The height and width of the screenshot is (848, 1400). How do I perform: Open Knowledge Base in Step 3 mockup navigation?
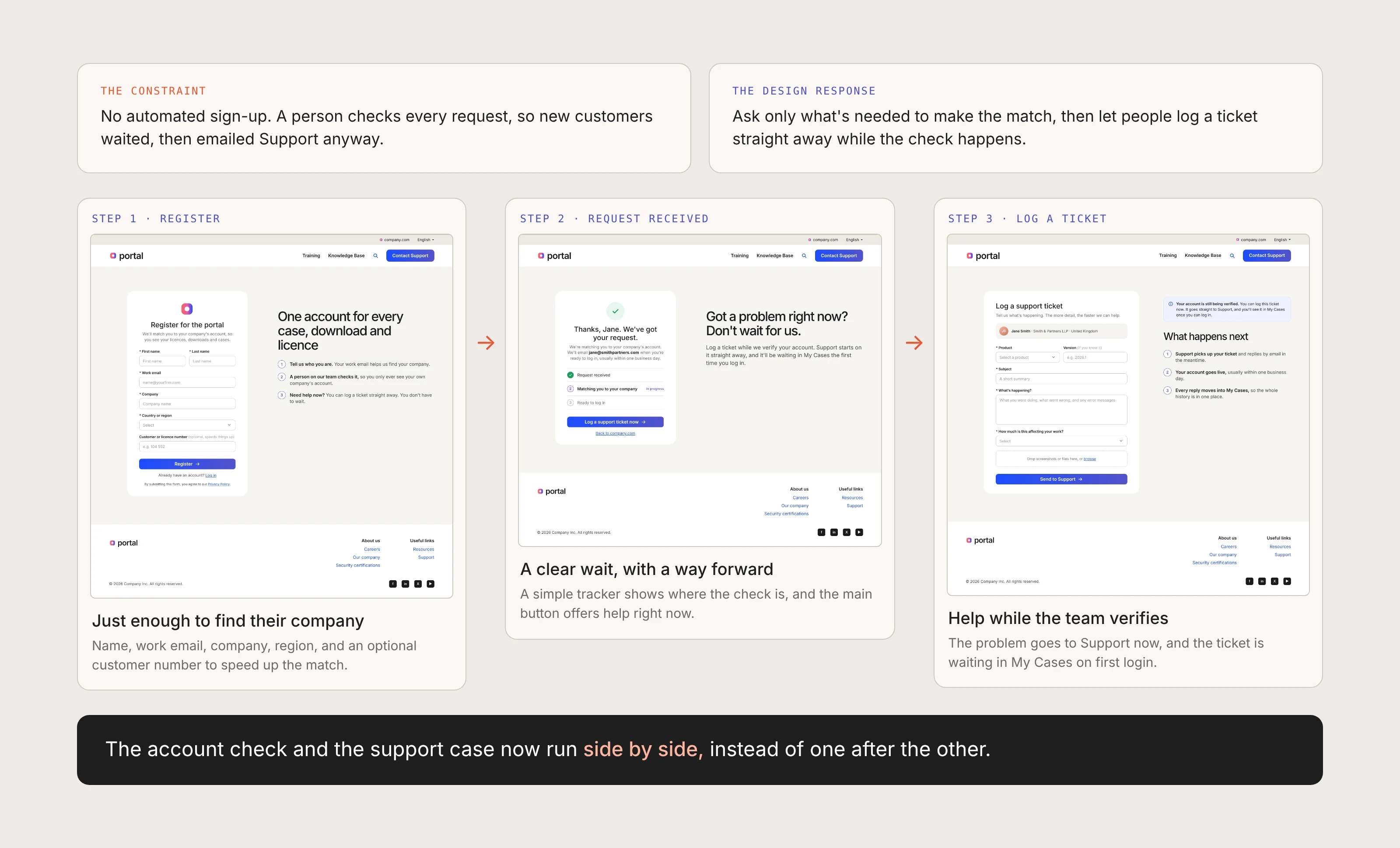pyautogui.click(x=1202, y=256)
